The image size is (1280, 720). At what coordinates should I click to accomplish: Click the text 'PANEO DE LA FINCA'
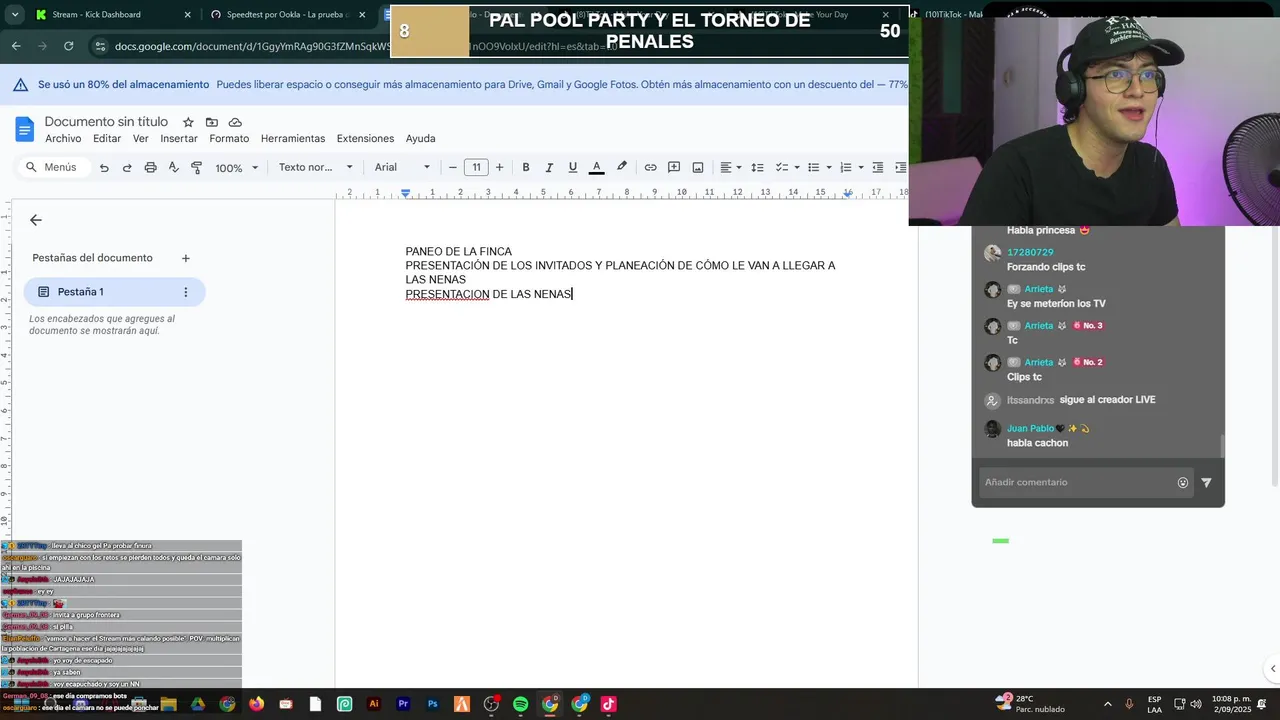(x=458, y=252)
